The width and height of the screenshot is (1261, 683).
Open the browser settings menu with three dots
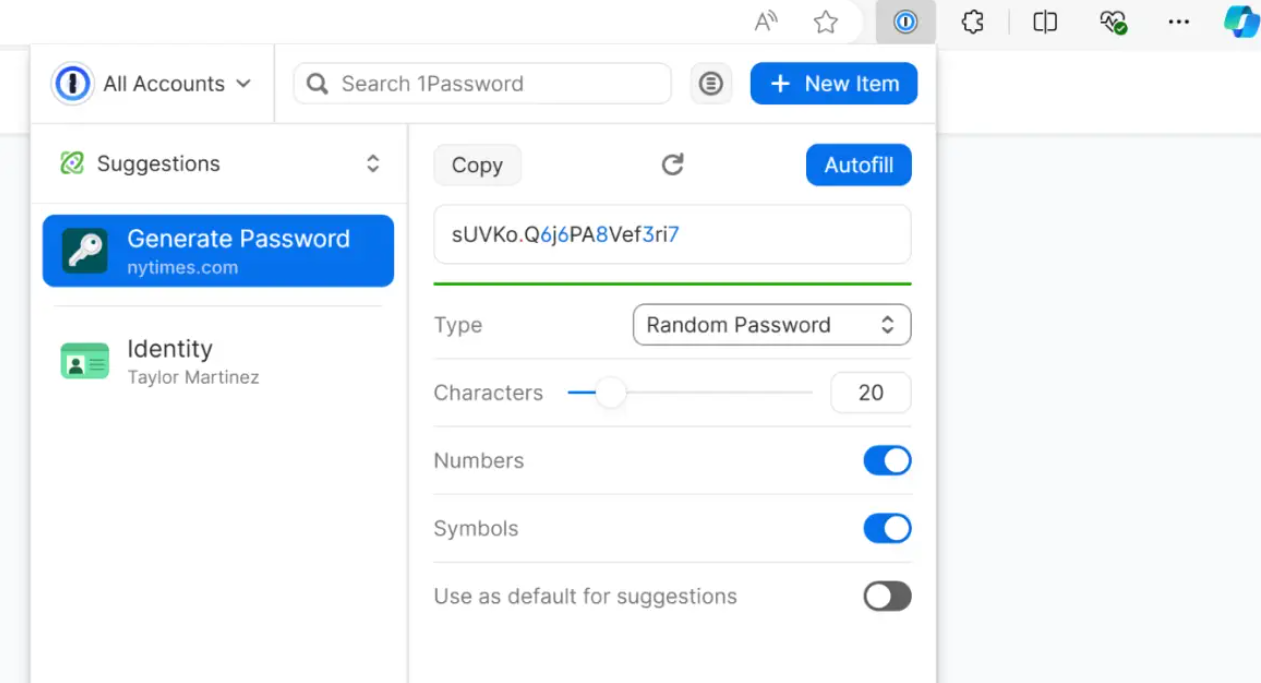1178,21
